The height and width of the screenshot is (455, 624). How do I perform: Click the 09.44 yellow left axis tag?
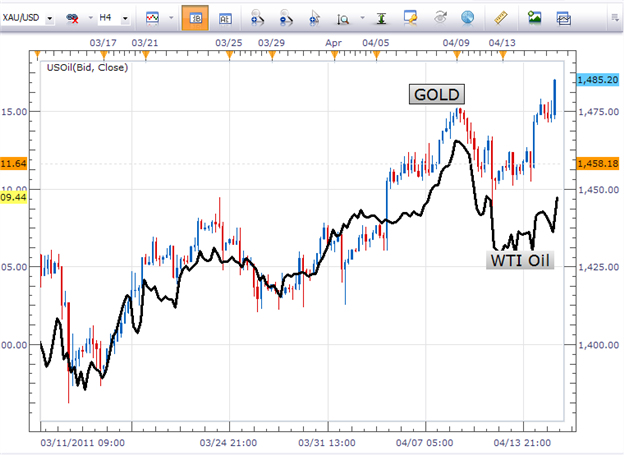pyautogui.click(x=14, y=197)
